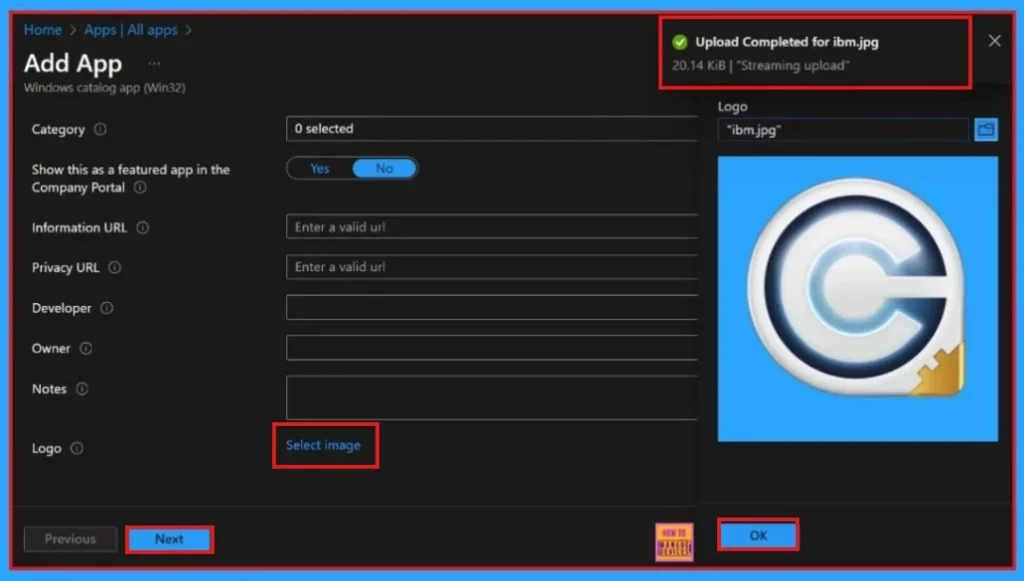Click the Notes info icon
1024x581 pixels.
point(82,389)
